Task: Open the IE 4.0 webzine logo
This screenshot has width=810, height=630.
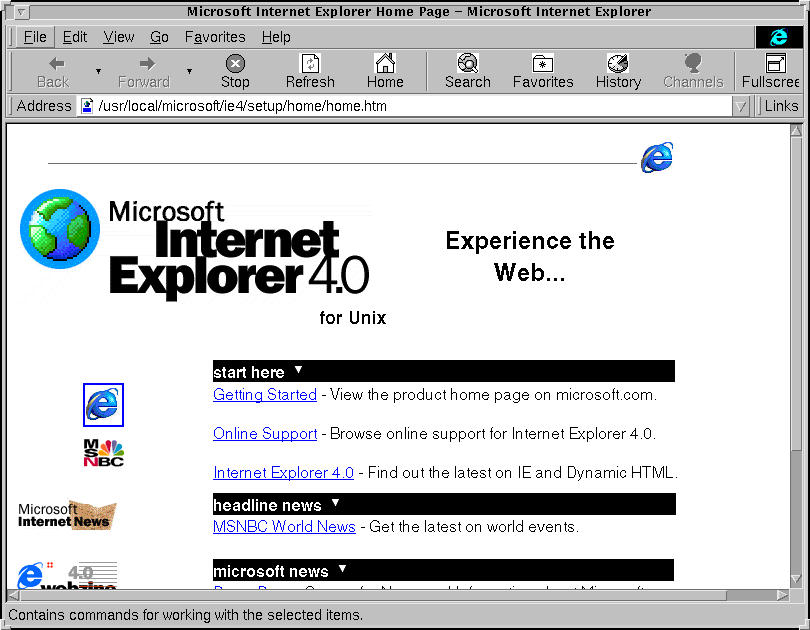Action: 67,575
